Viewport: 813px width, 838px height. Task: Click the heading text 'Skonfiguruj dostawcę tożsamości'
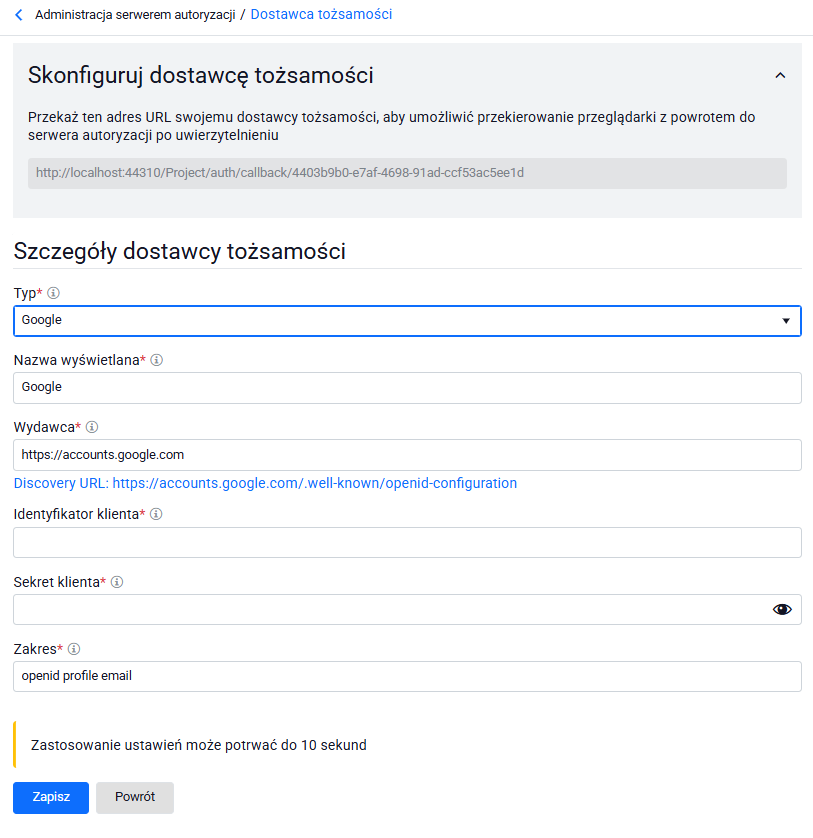coord(200,75)
